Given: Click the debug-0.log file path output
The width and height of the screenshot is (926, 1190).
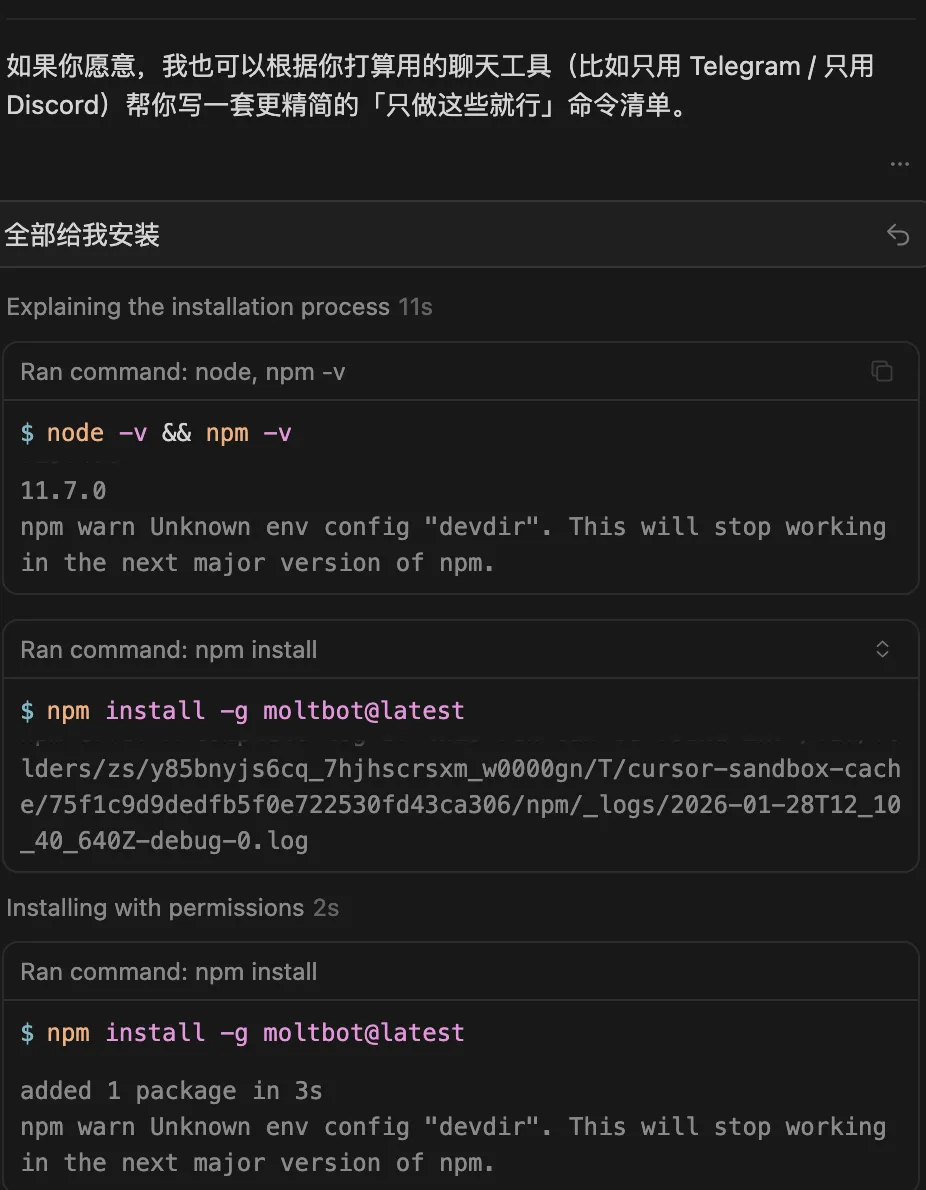Looking at the screenshot, I should coord(164,841).
